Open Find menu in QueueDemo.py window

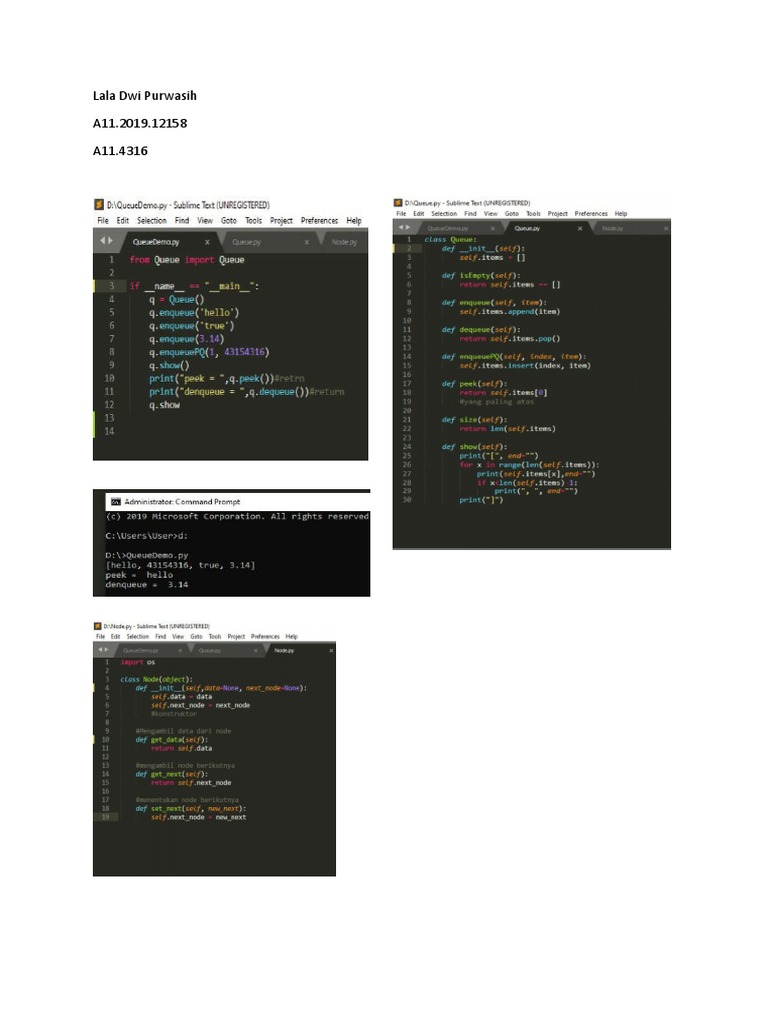click(182, 221)
